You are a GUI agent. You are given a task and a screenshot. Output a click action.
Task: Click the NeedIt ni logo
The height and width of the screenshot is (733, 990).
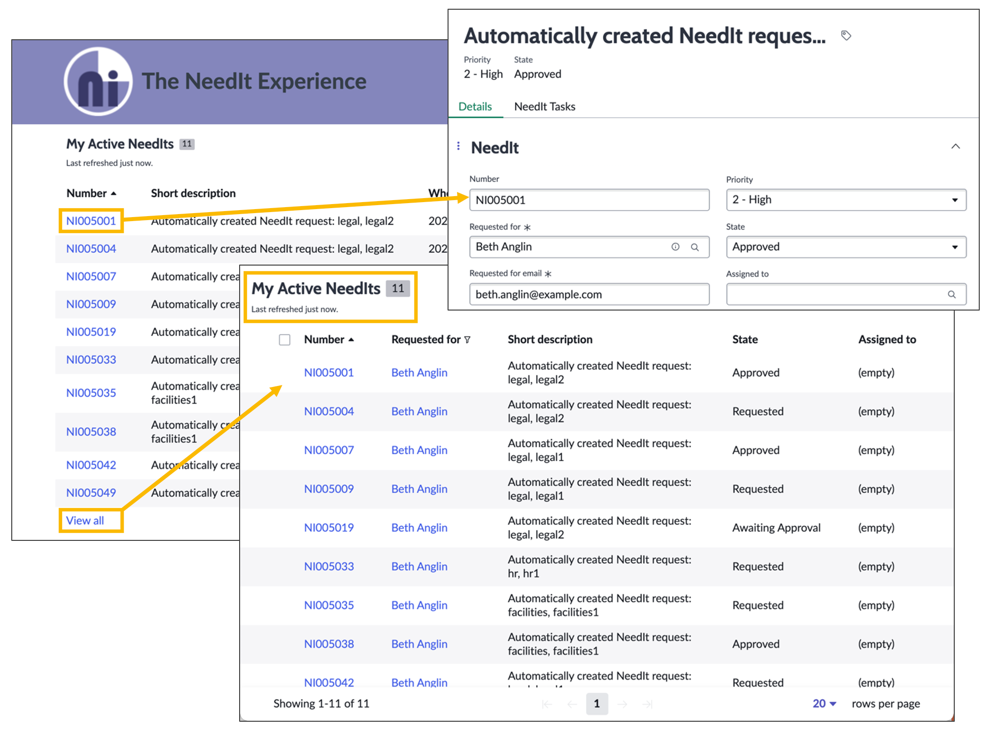98,81
